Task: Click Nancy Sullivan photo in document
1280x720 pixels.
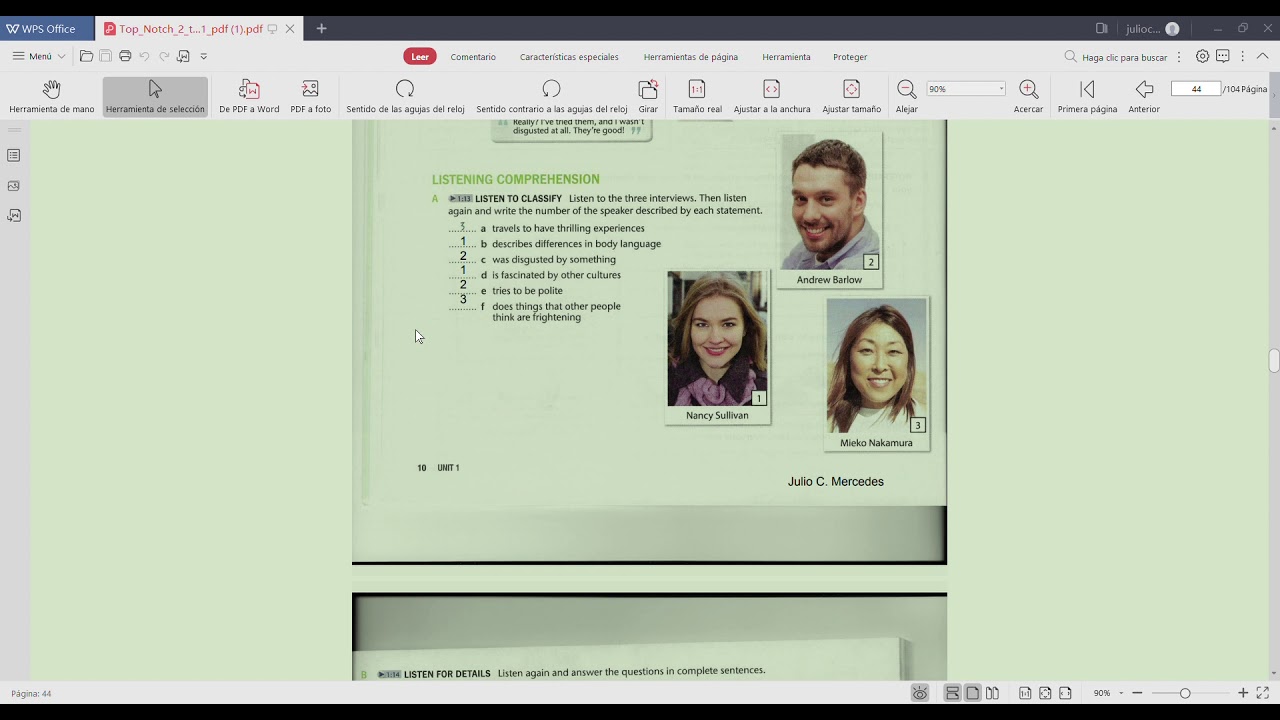Action: [717, 339]
